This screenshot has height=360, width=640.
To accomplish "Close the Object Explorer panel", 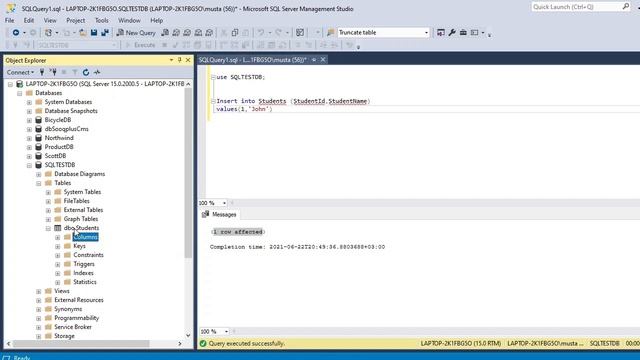I will (x=188, y=60).
